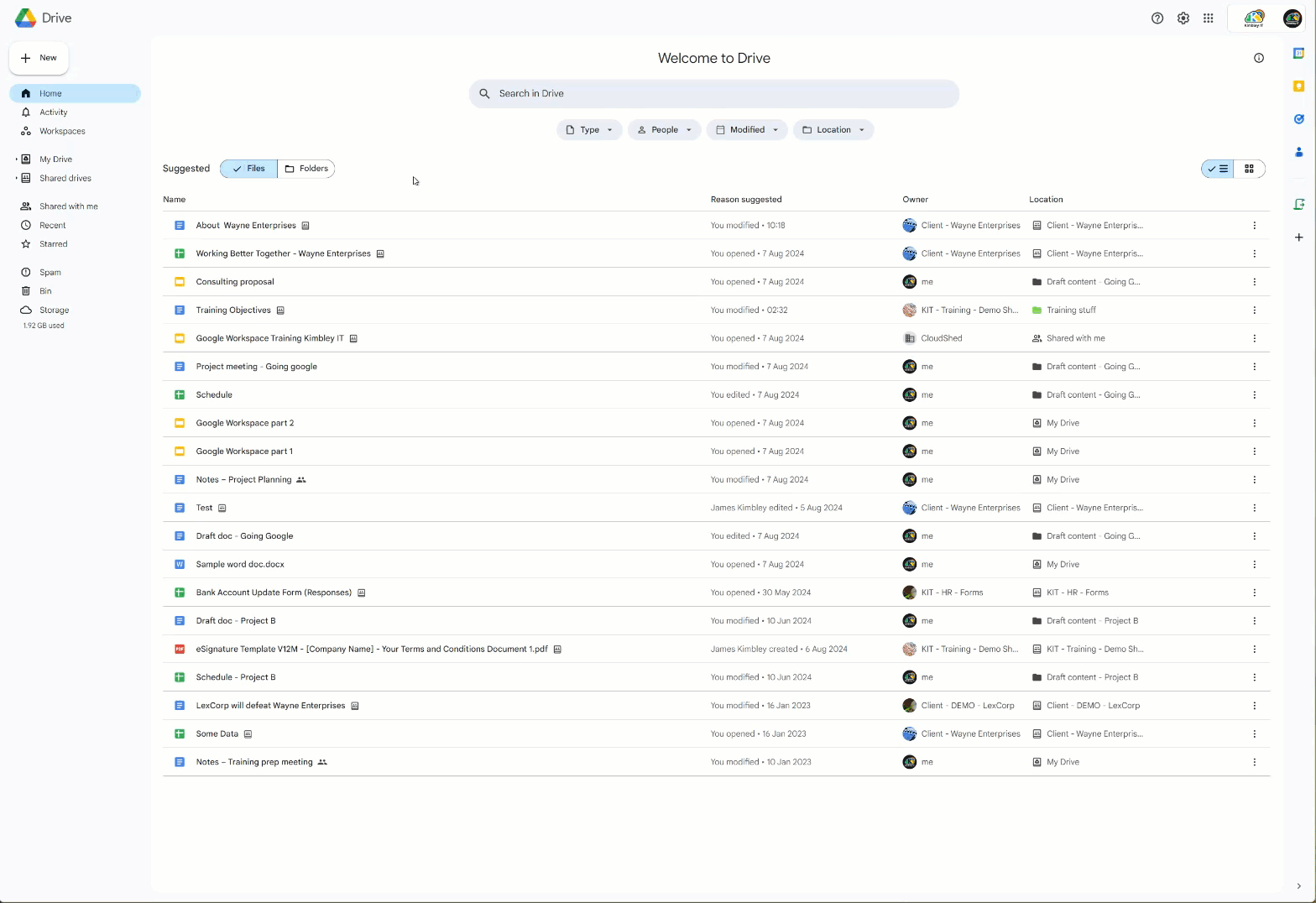Expand the side panel arrow at bottom right
The width and height of the screenshot is (1316, 903).
tap(1298, 886)
